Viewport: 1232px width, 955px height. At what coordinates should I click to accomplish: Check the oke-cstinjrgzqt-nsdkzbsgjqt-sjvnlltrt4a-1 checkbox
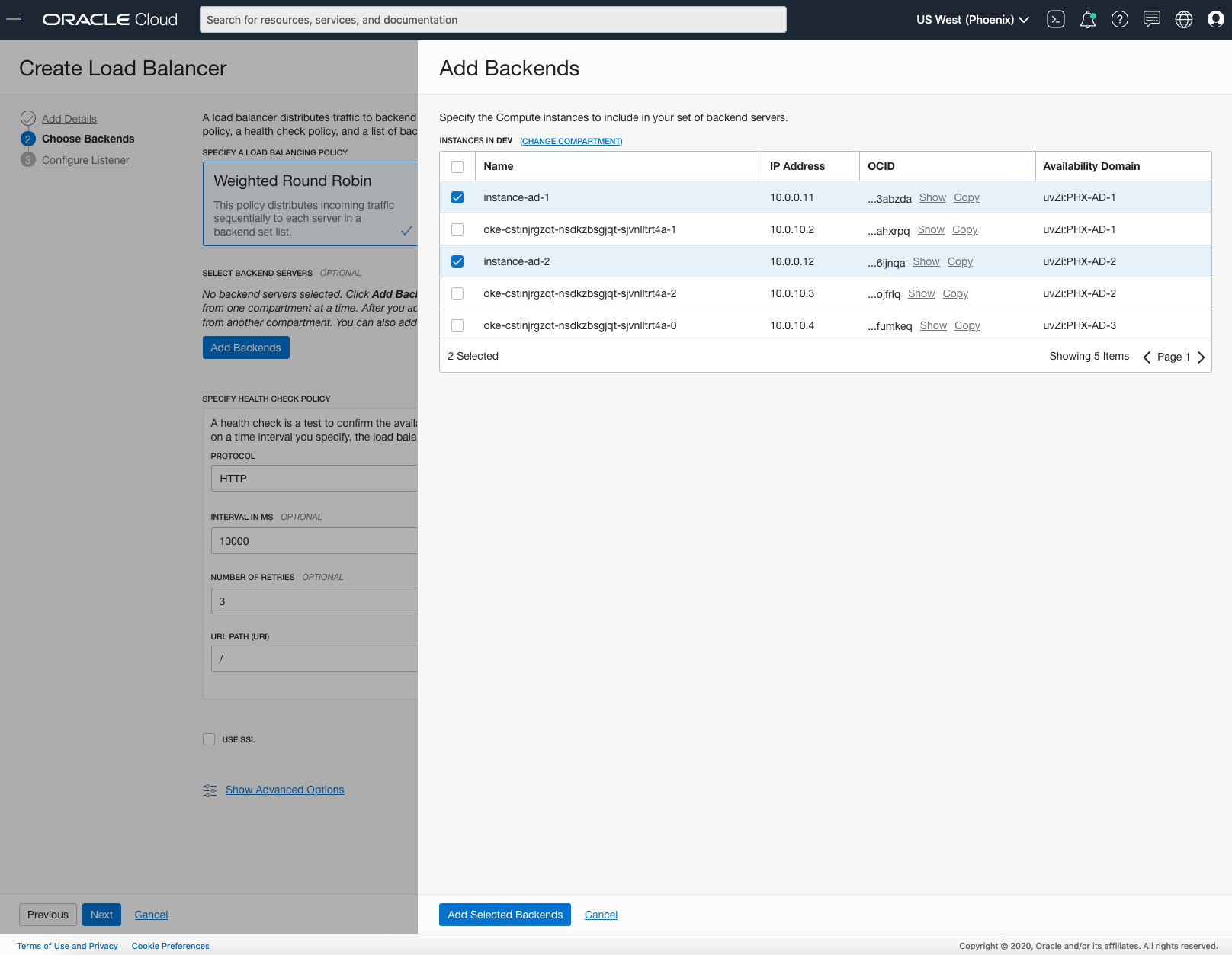[457, 229]
